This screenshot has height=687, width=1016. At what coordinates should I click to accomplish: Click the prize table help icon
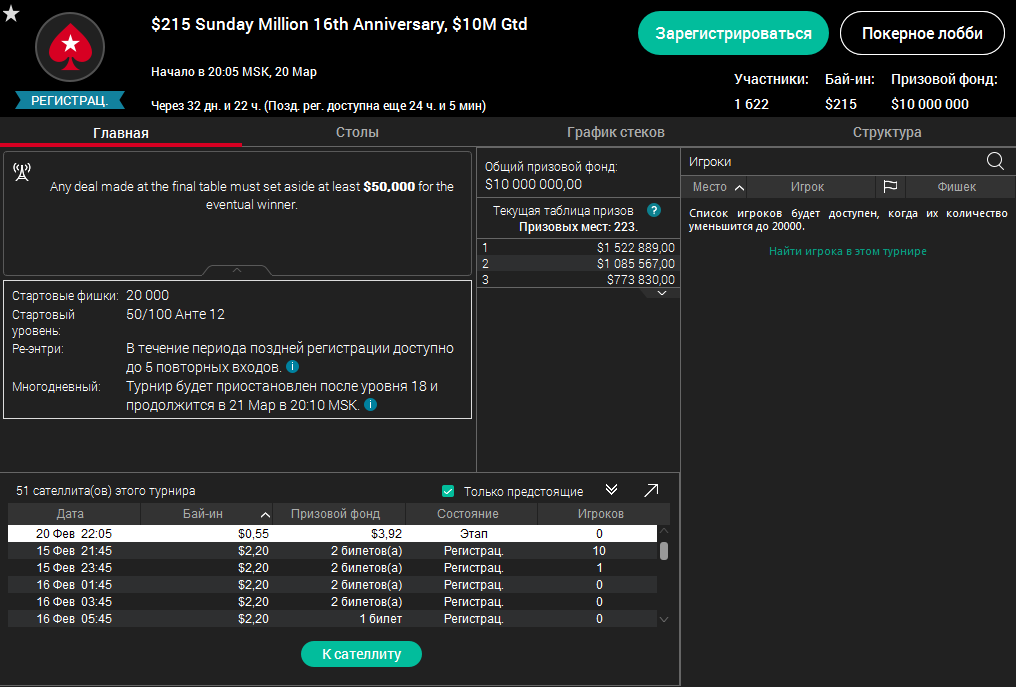point(654,210)
